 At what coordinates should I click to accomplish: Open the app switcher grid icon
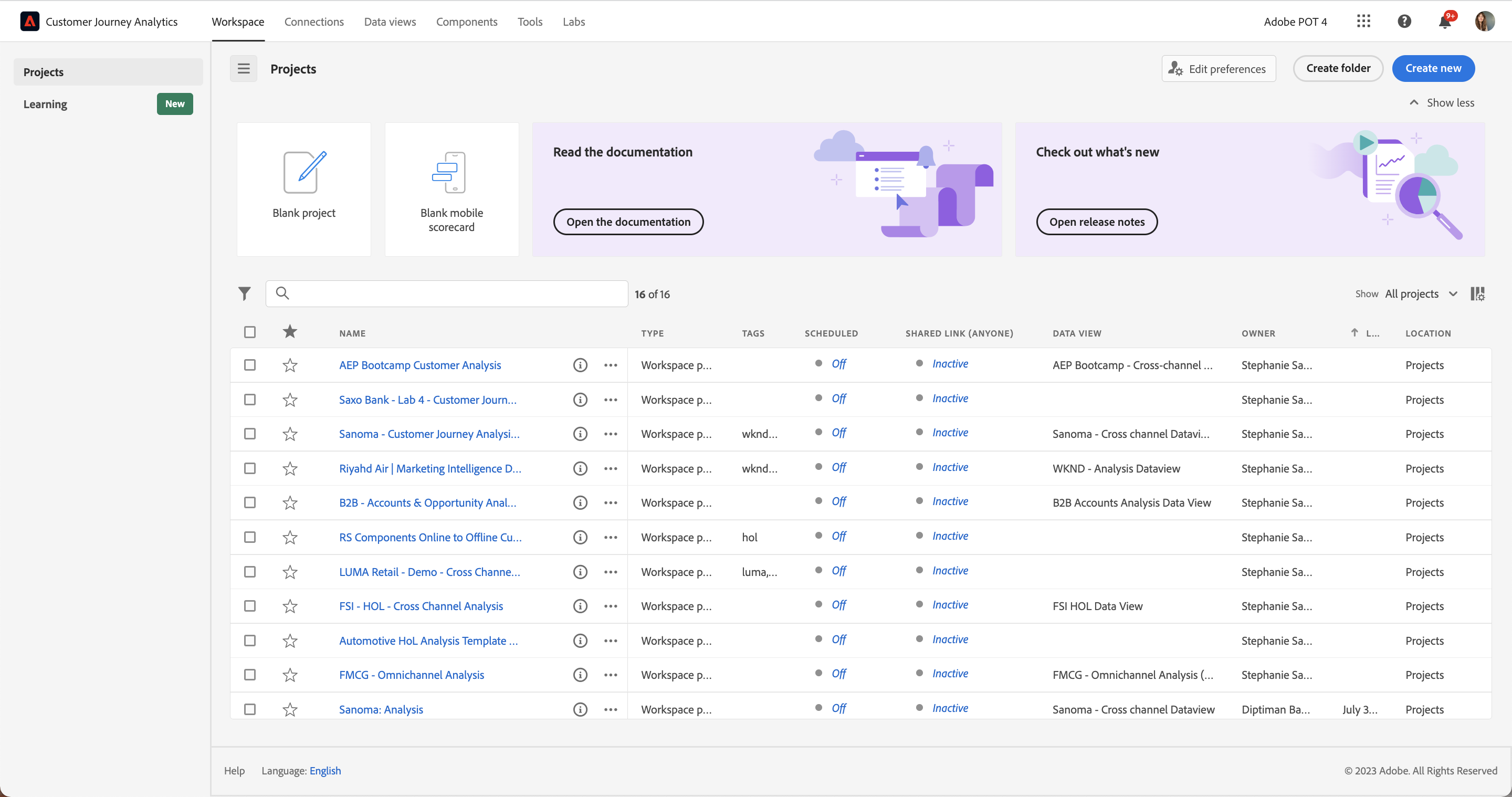click(x=1363, y=22)
